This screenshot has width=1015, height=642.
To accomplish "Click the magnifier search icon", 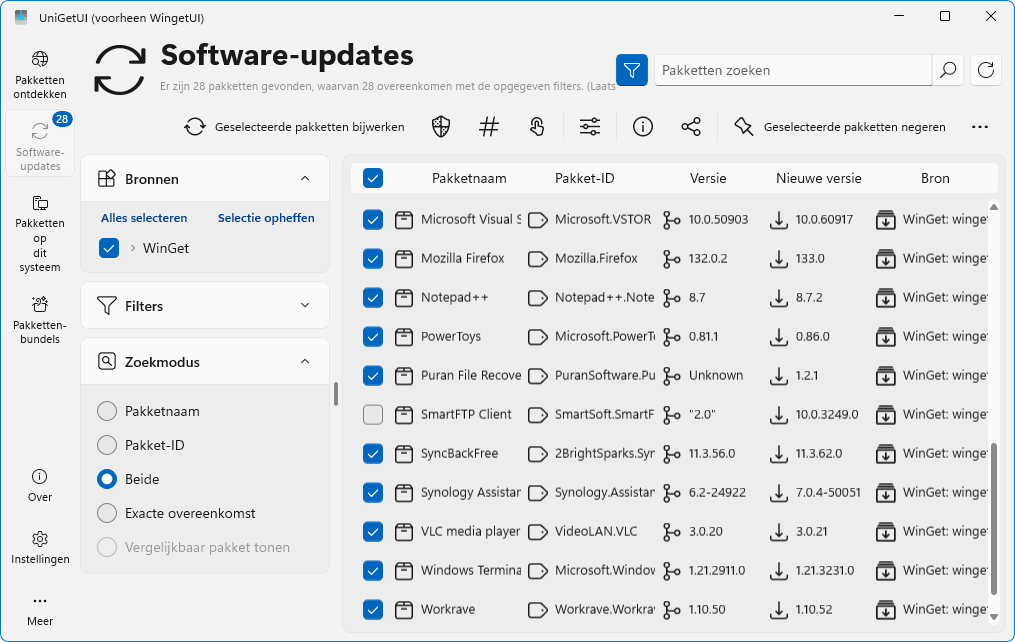I will coord(948,70).
